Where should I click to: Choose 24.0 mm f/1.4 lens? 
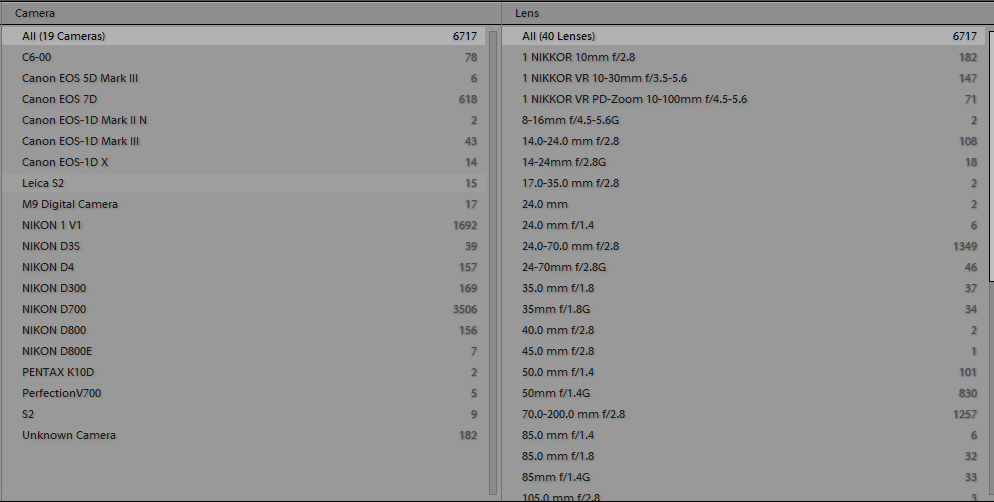pyautogui.click(x=745, y=224)
